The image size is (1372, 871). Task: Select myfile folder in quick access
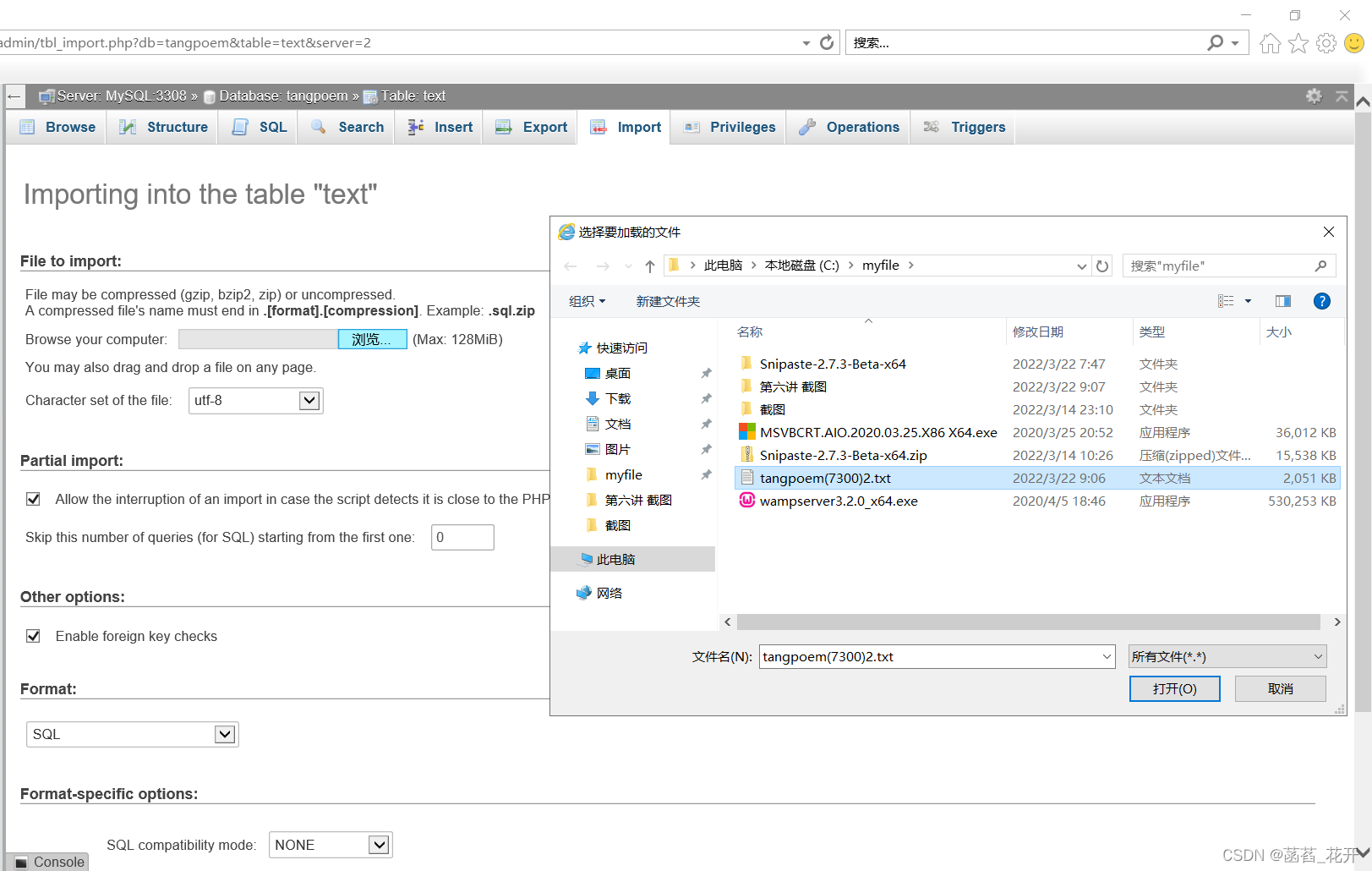coord(614,475)
